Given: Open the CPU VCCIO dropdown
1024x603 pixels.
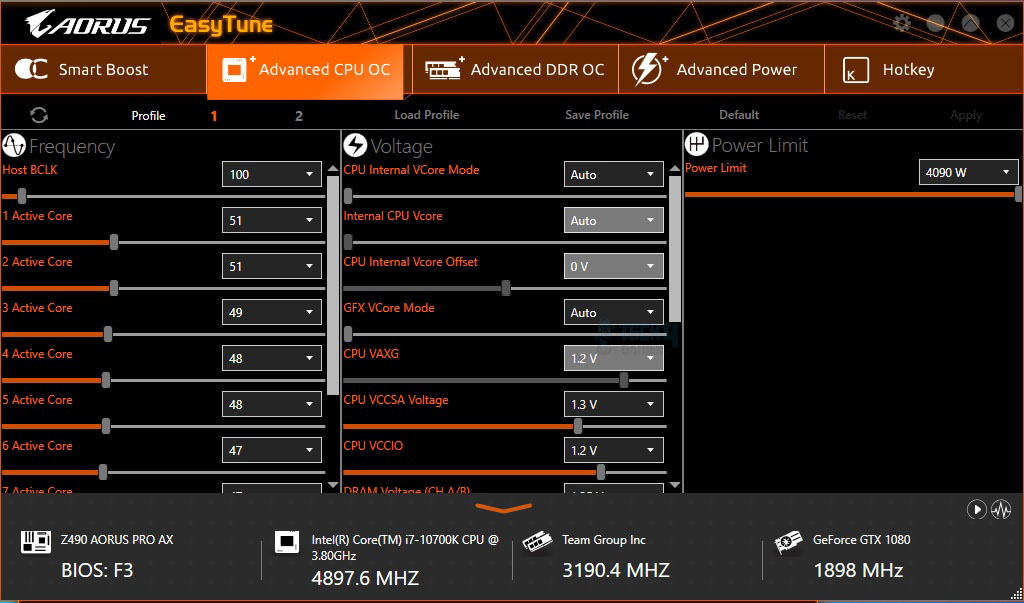Looking at the screenshot, I should [x=613, y=450].
